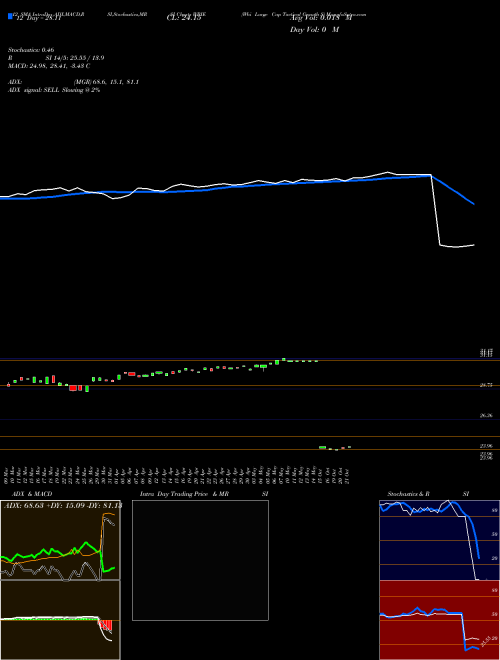Viewport: 500px width, 660px height.
Task: Click the 'Day Vol: 0 M' label
Action: (314, 30)
